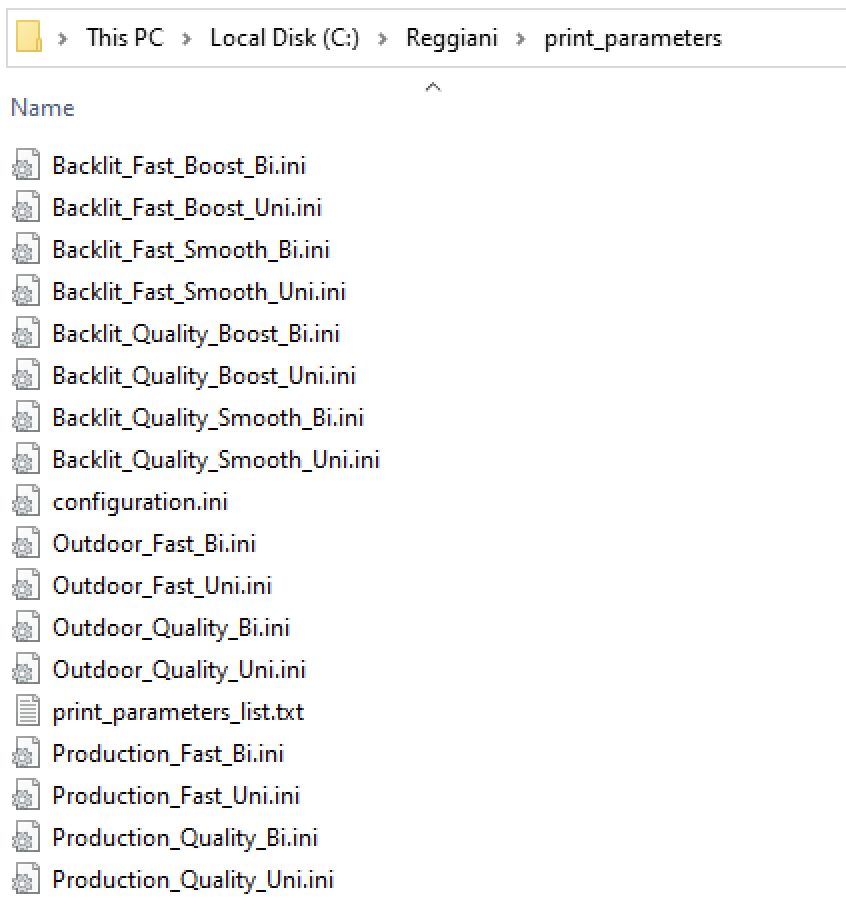
Task: Expand the chevron after Reggiani
Action: [521, 39]
